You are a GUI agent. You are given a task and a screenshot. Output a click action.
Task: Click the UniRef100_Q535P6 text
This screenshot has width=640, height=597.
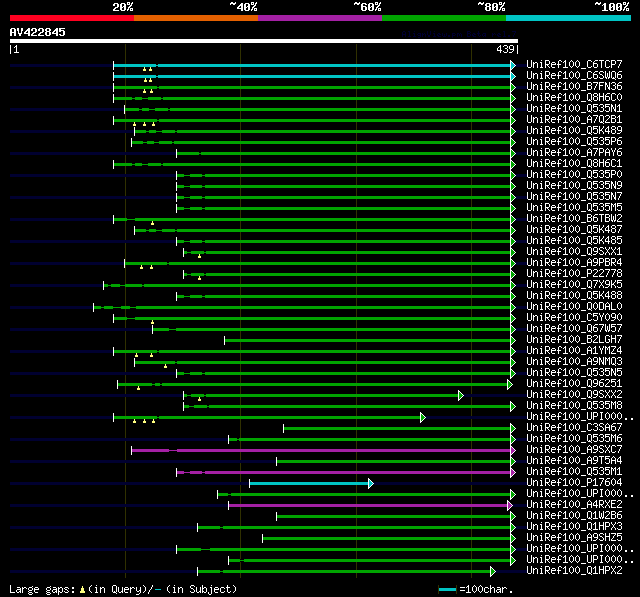(x=574, y=142)
